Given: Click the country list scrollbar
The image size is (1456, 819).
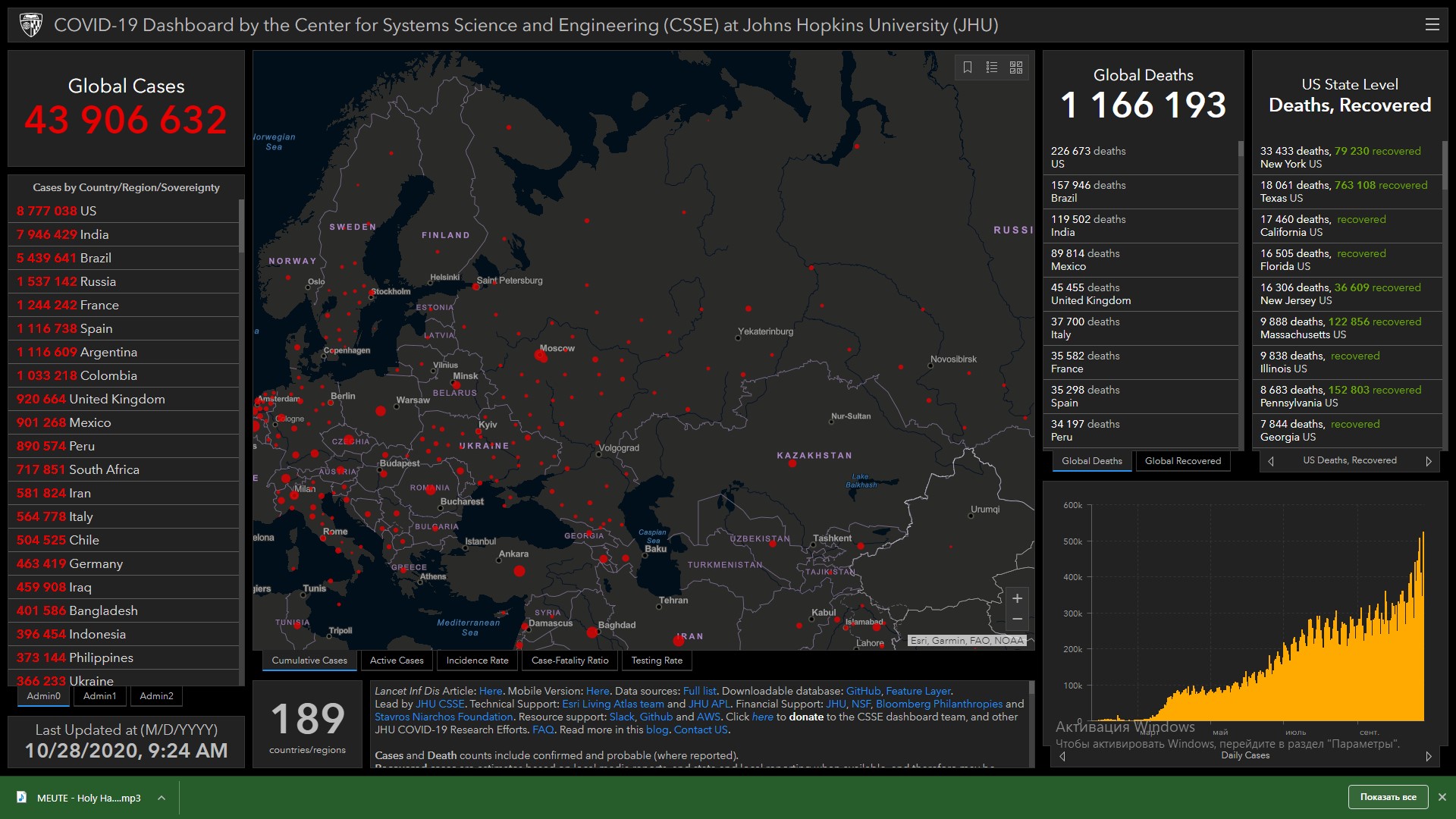Looking at the screenshot, I should pyautogui.click(x=241, y=227).
